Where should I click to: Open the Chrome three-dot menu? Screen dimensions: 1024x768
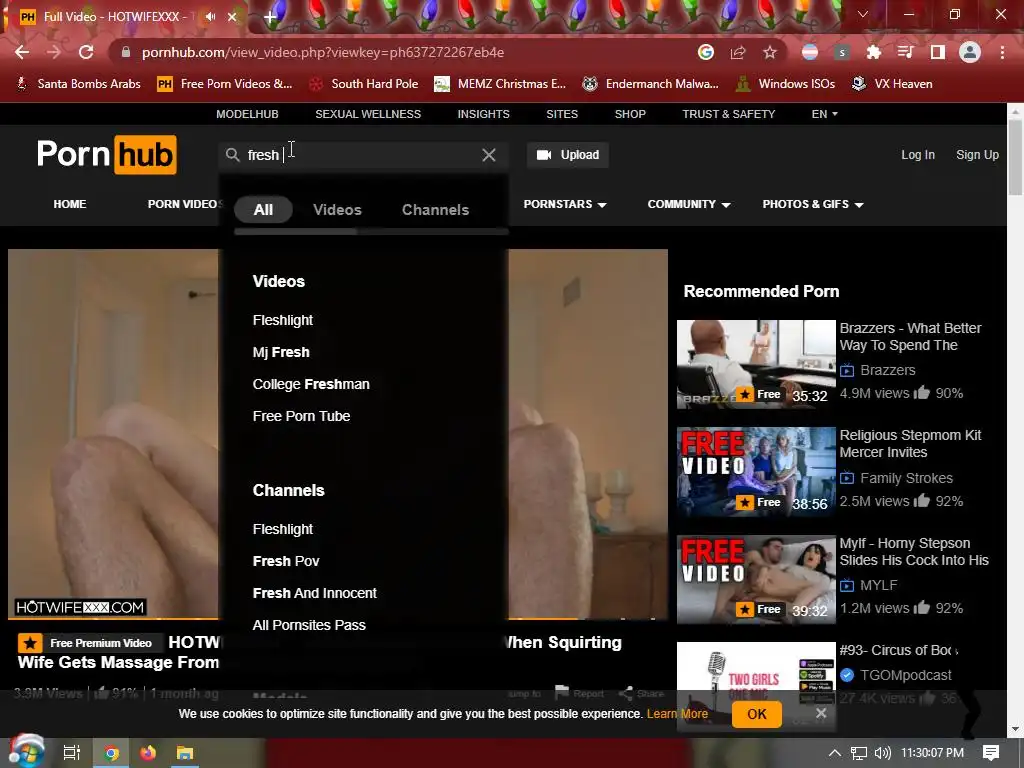click(x=1002, y=52)
